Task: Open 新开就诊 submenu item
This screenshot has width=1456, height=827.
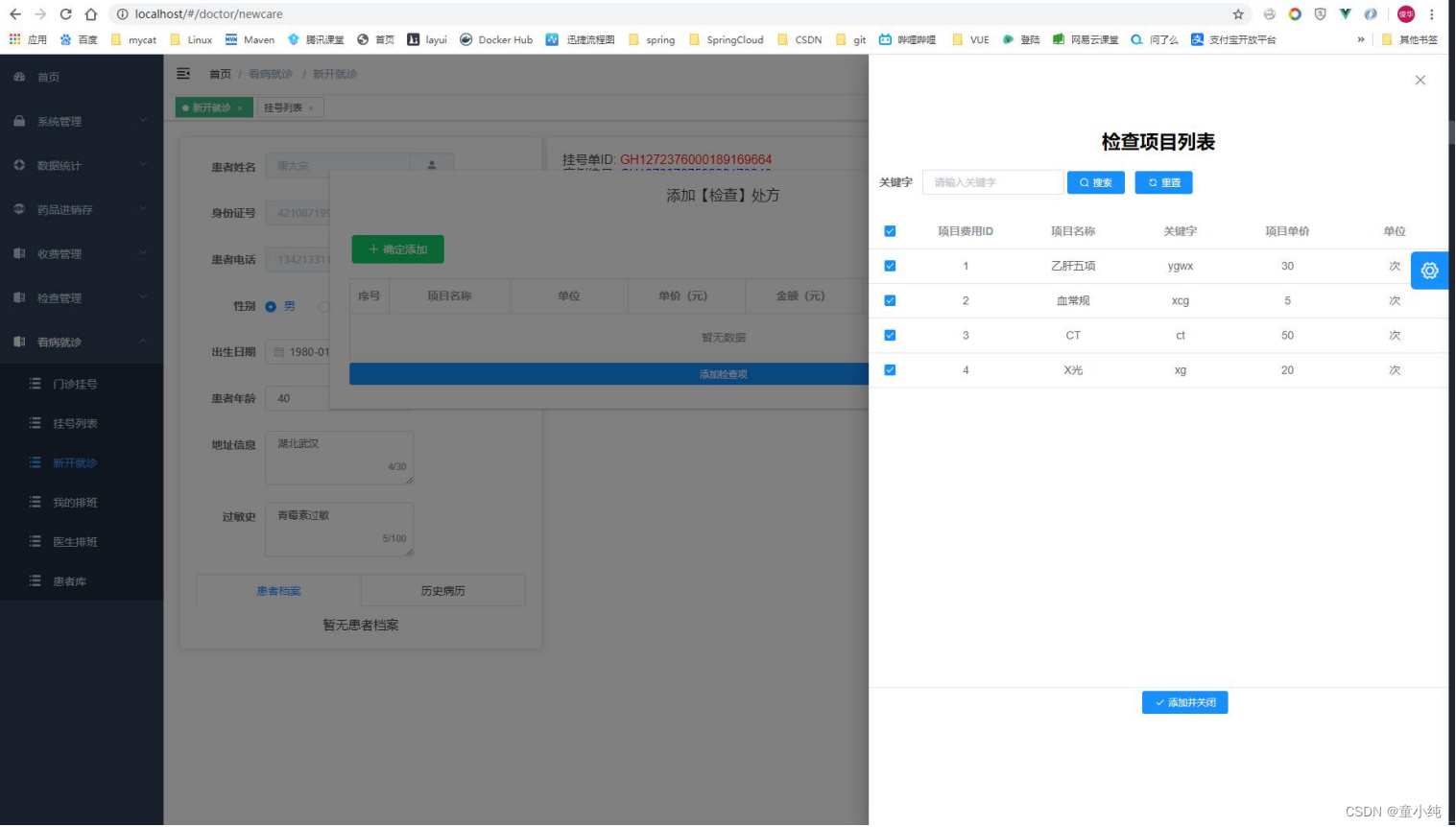Action: (82, 462)
